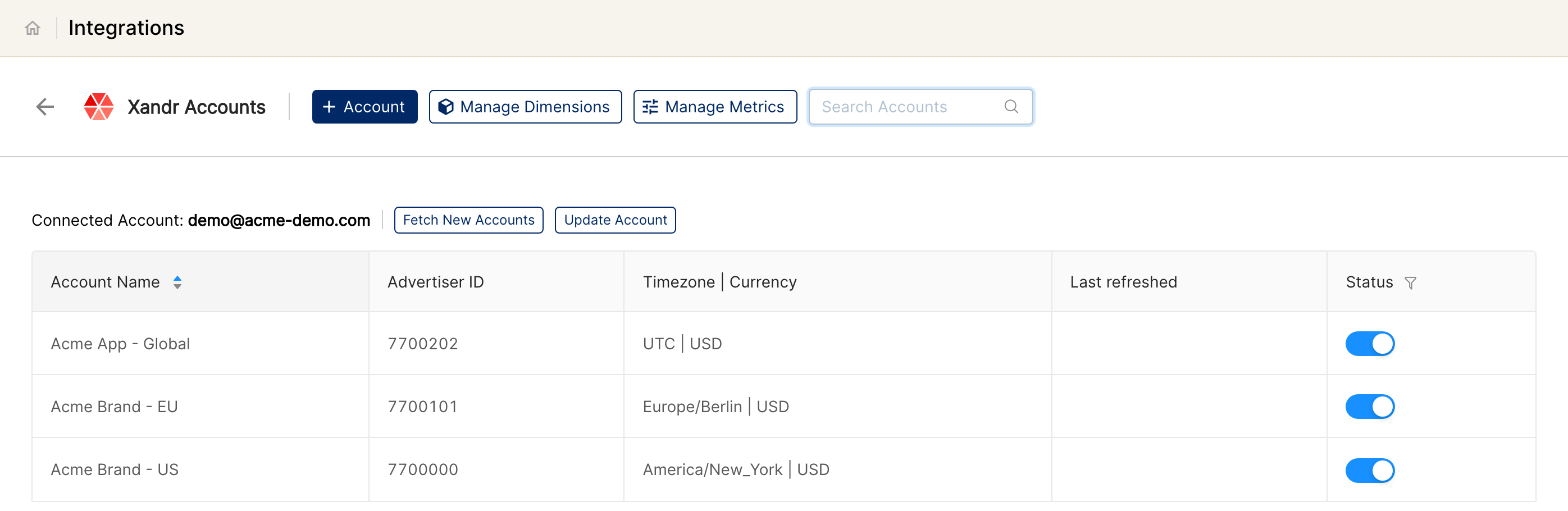Click the Xandr logo icon
1568x511 pixels.
pos(99,107)
